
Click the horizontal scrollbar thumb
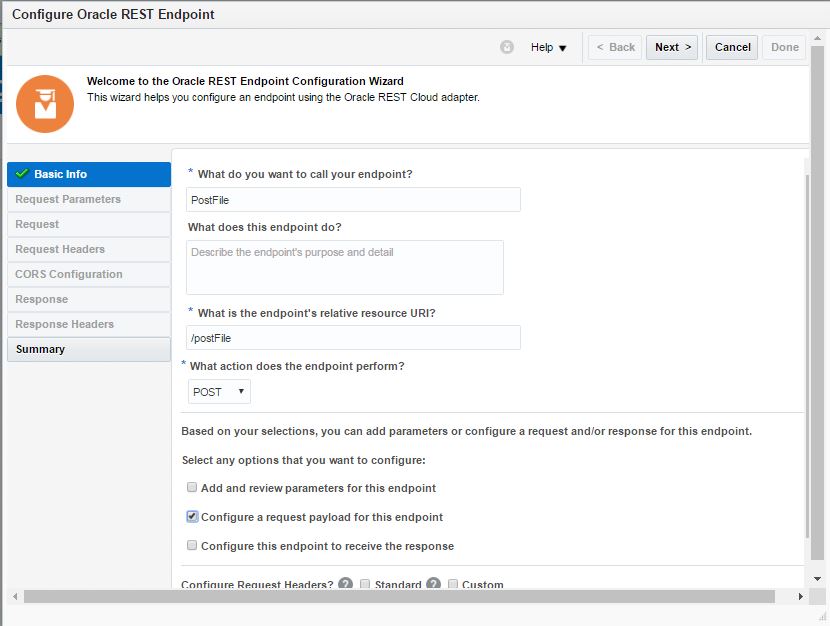point(399,596)
